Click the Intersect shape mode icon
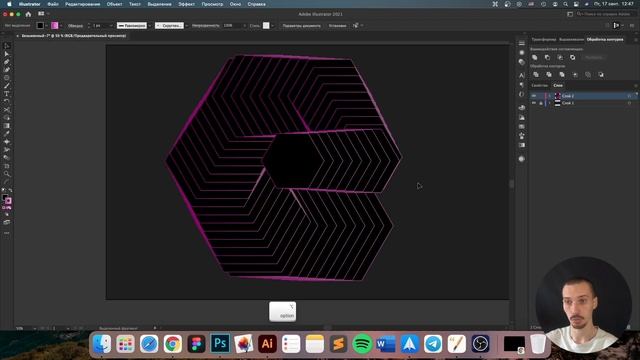 560,58
